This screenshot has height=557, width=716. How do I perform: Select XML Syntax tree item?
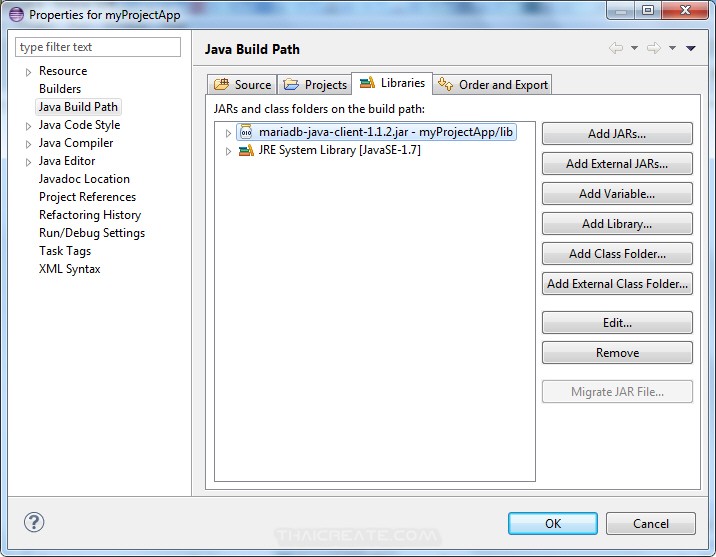(x=69, y=269)
